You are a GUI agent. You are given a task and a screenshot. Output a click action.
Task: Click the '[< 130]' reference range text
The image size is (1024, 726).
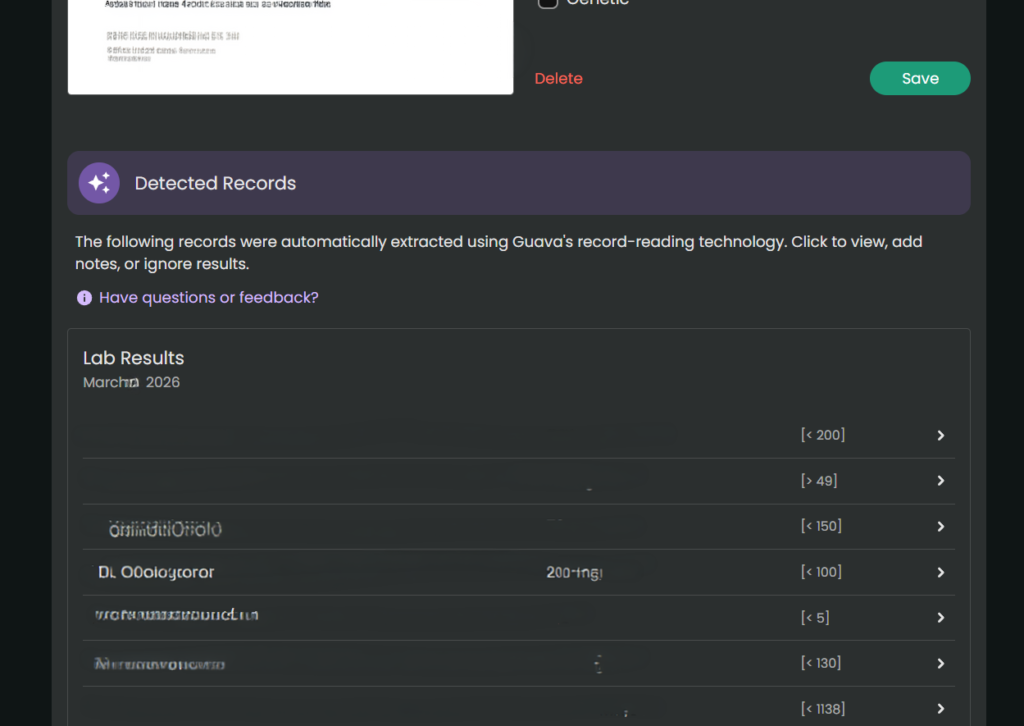coord(821,663)
